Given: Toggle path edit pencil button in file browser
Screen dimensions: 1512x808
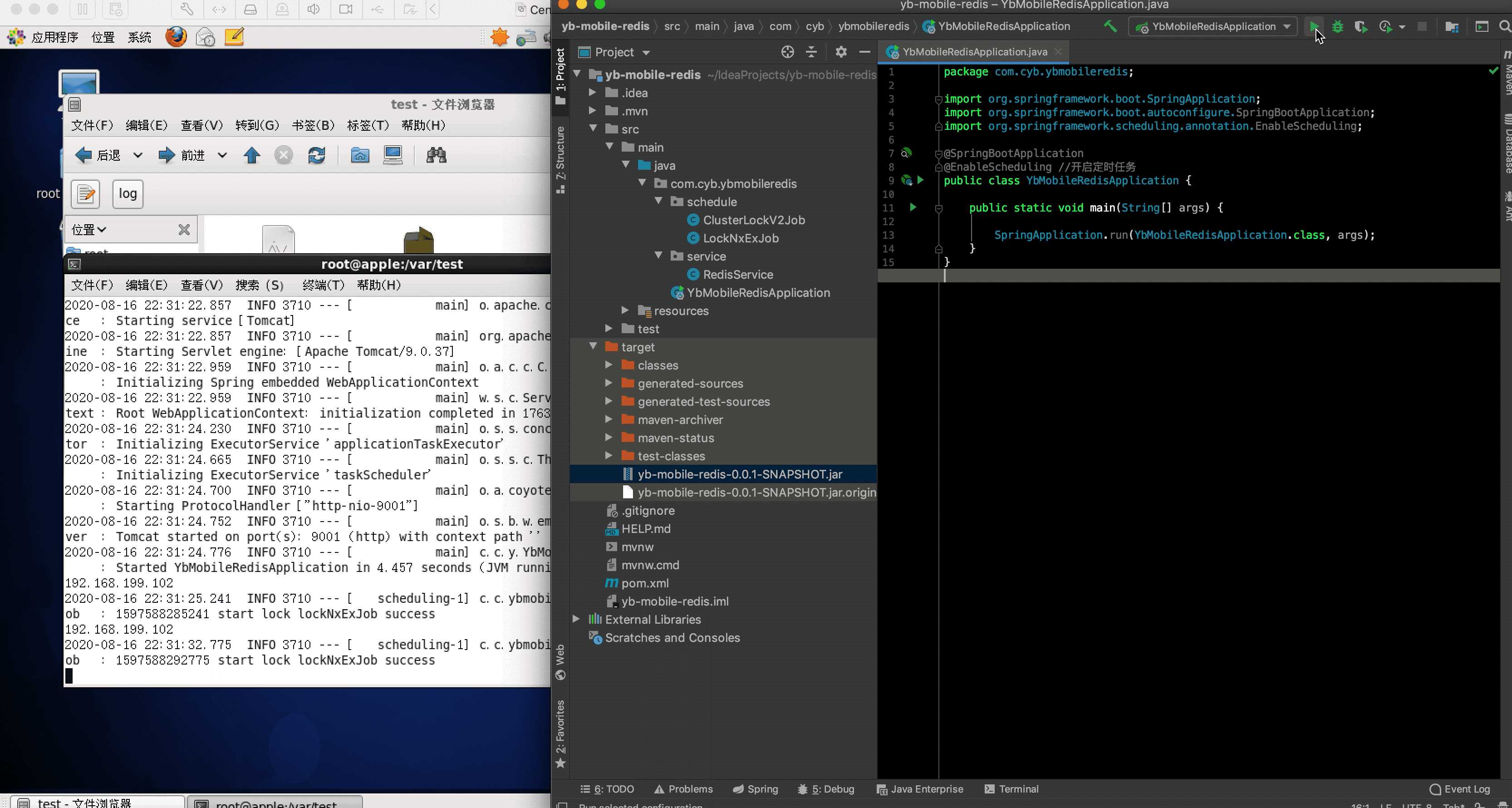Looking at the screenshot, I should click(x=86, y=194).
